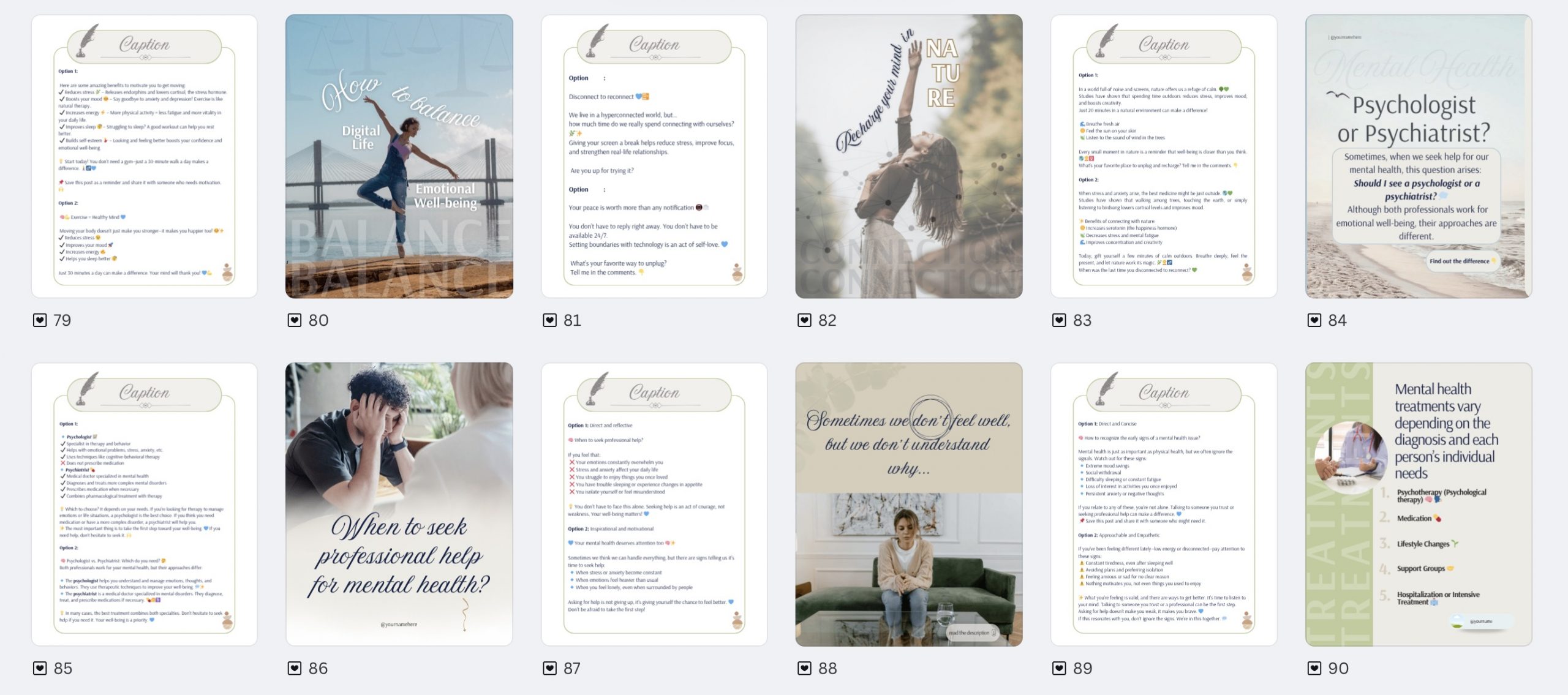The width and height of the screenshot is (1568, 695).
Task: Click page number label 83
Action: [x=1082, y=320]
